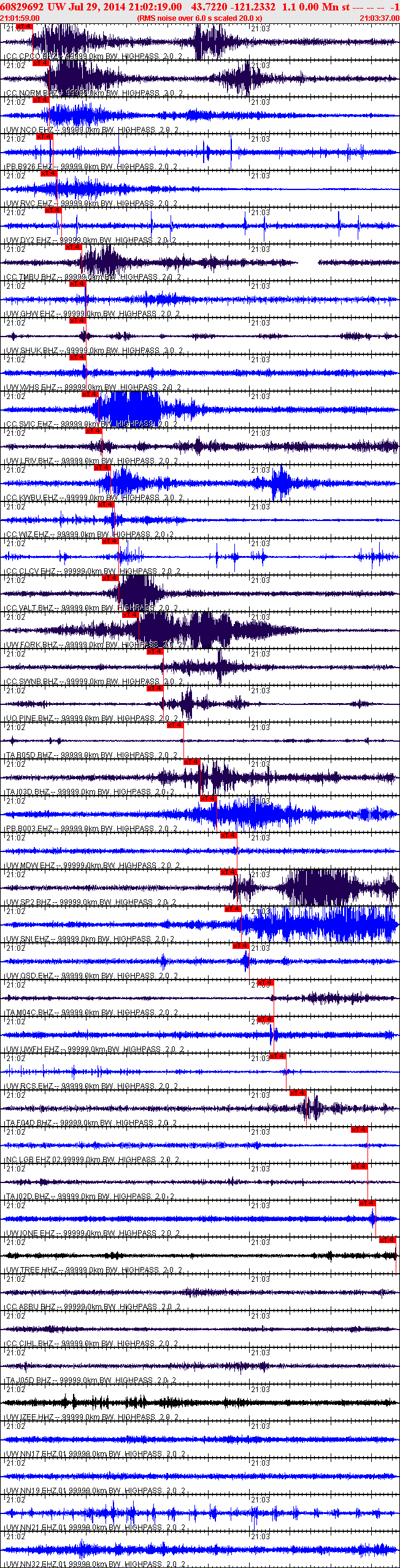This screenshot has width=400, height=1568.
Task: Click the red pick flag on the UW.DY2.EHZ trace
Action: pos(53,210)
